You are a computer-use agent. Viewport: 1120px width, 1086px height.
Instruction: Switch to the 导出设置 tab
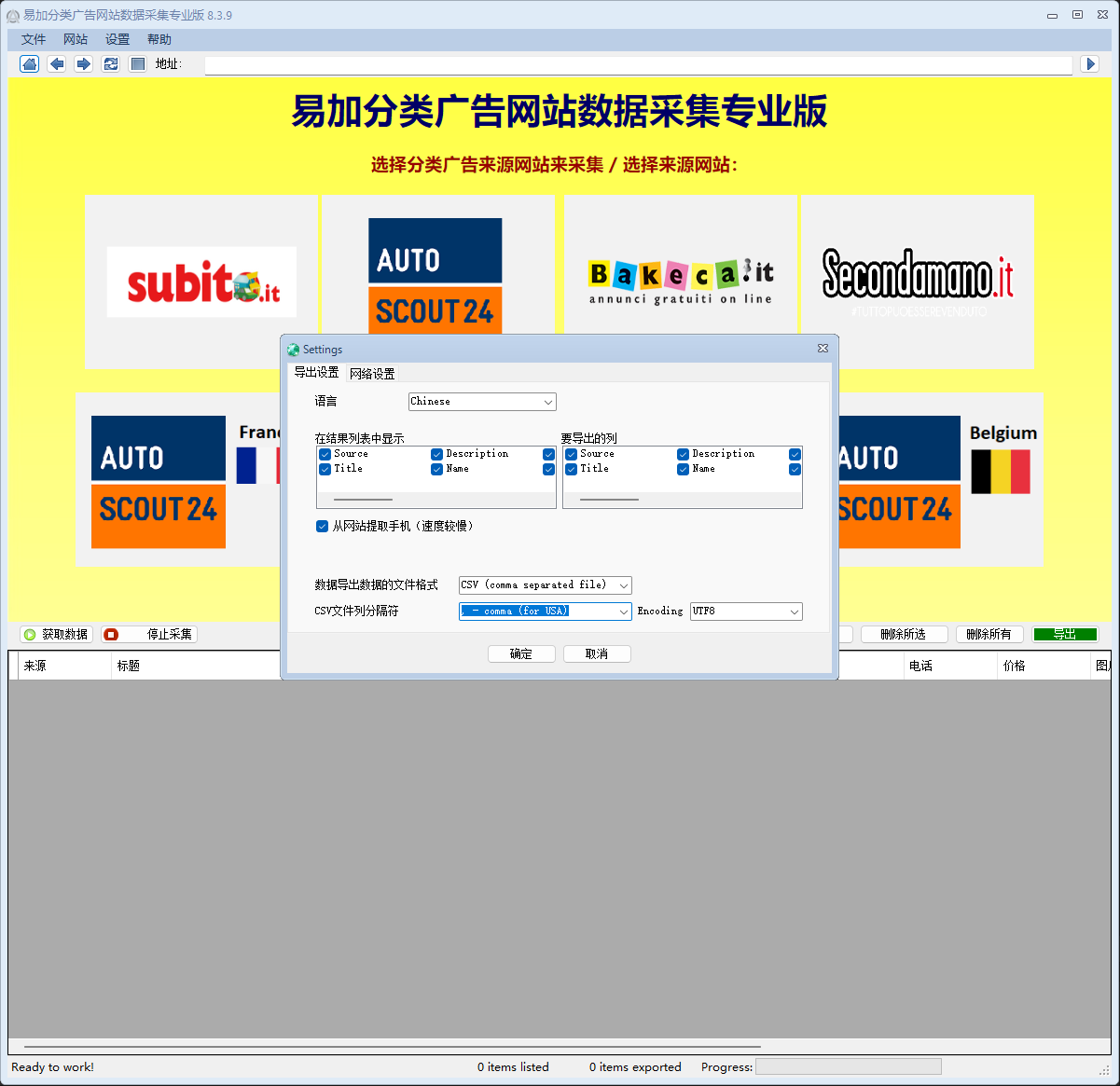point(317,372)
